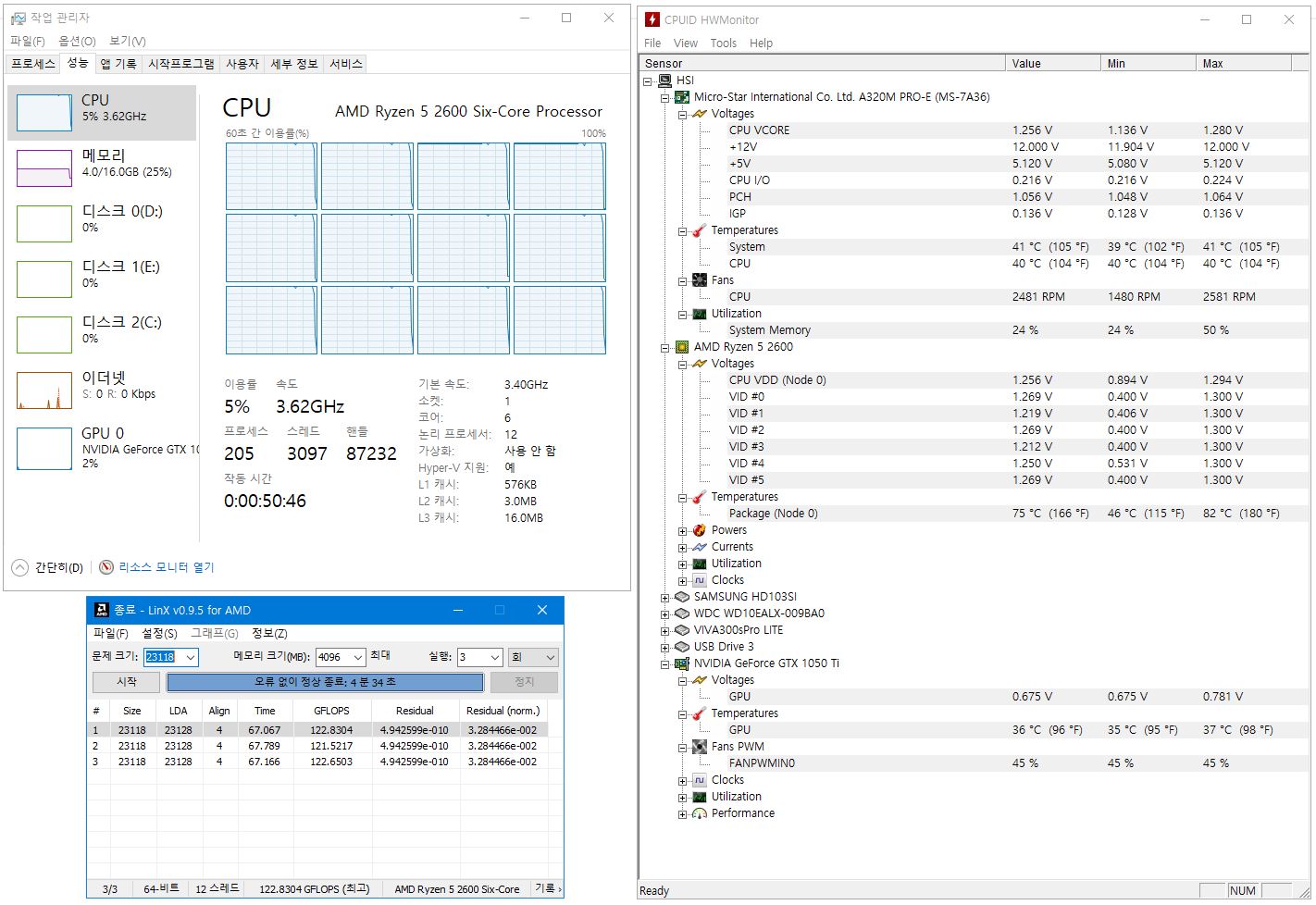Viewport: 1316px width, 905px height.
Task: Click the VIVA300sPro LITE drive icon
Action: coord(682,630)
